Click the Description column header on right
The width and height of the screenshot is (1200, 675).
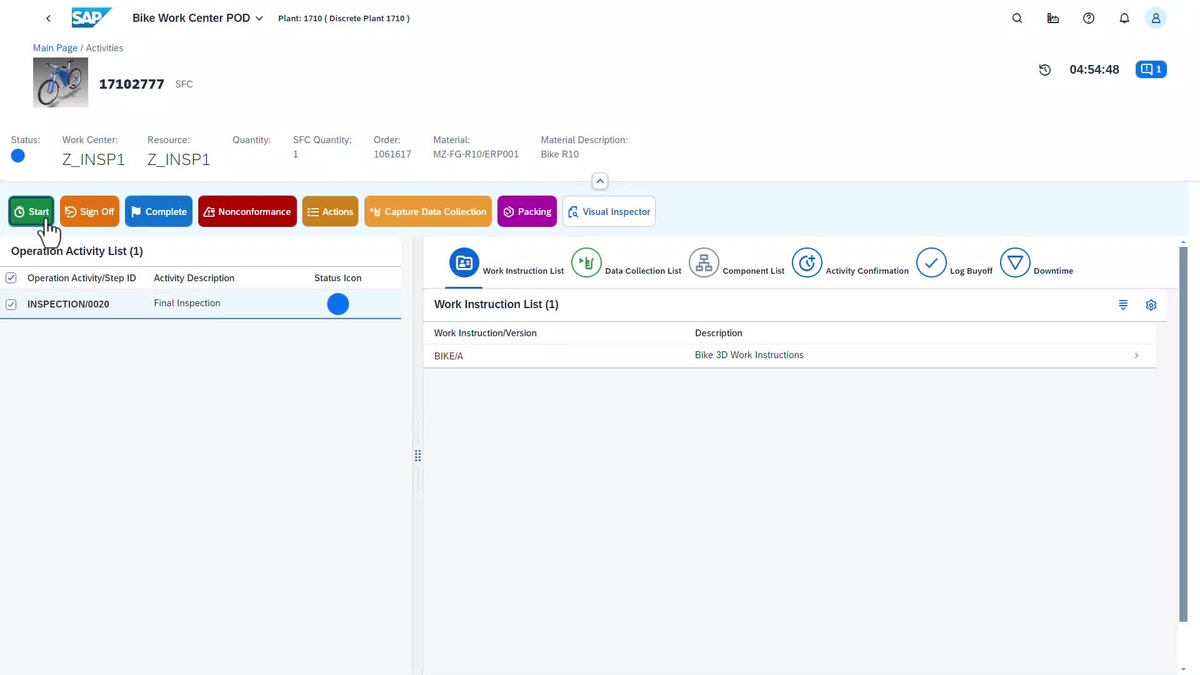[719, 333]
